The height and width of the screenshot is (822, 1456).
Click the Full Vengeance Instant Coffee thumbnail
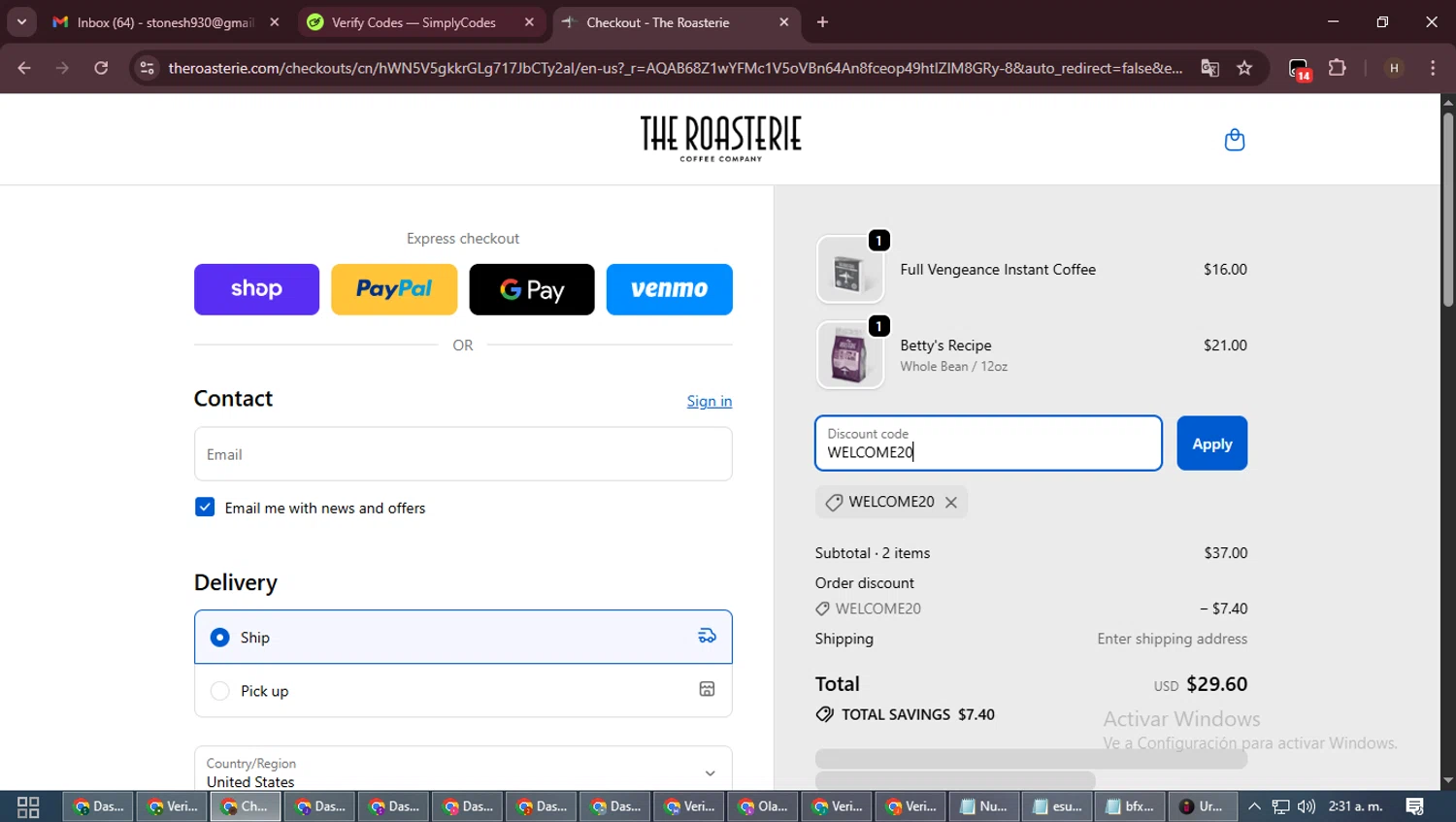point(850,270)
